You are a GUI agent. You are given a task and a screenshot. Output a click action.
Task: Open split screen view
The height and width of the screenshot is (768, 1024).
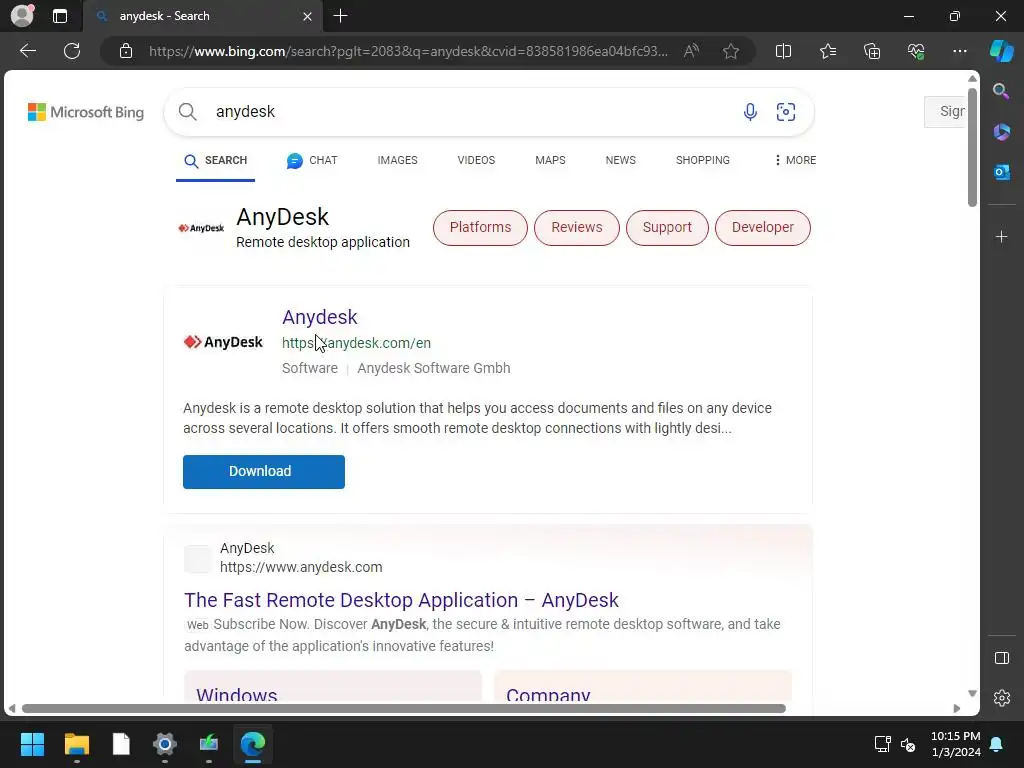pos(783,51)
